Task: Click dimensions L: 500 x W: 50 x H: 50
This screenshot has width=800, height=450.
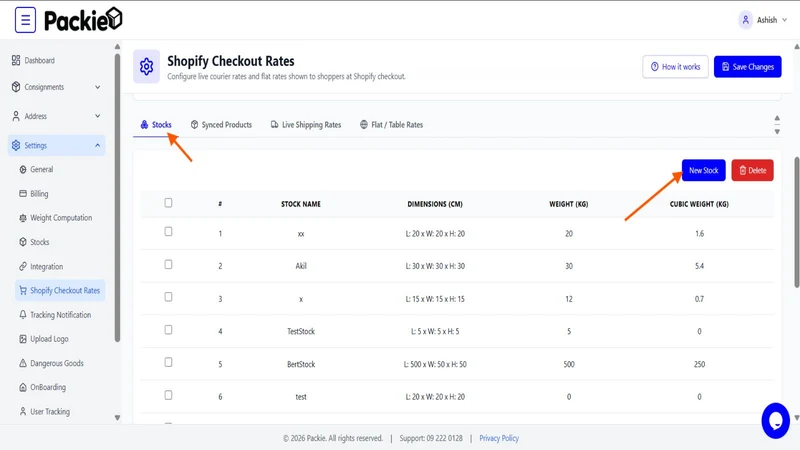Action: click(435, 364)
